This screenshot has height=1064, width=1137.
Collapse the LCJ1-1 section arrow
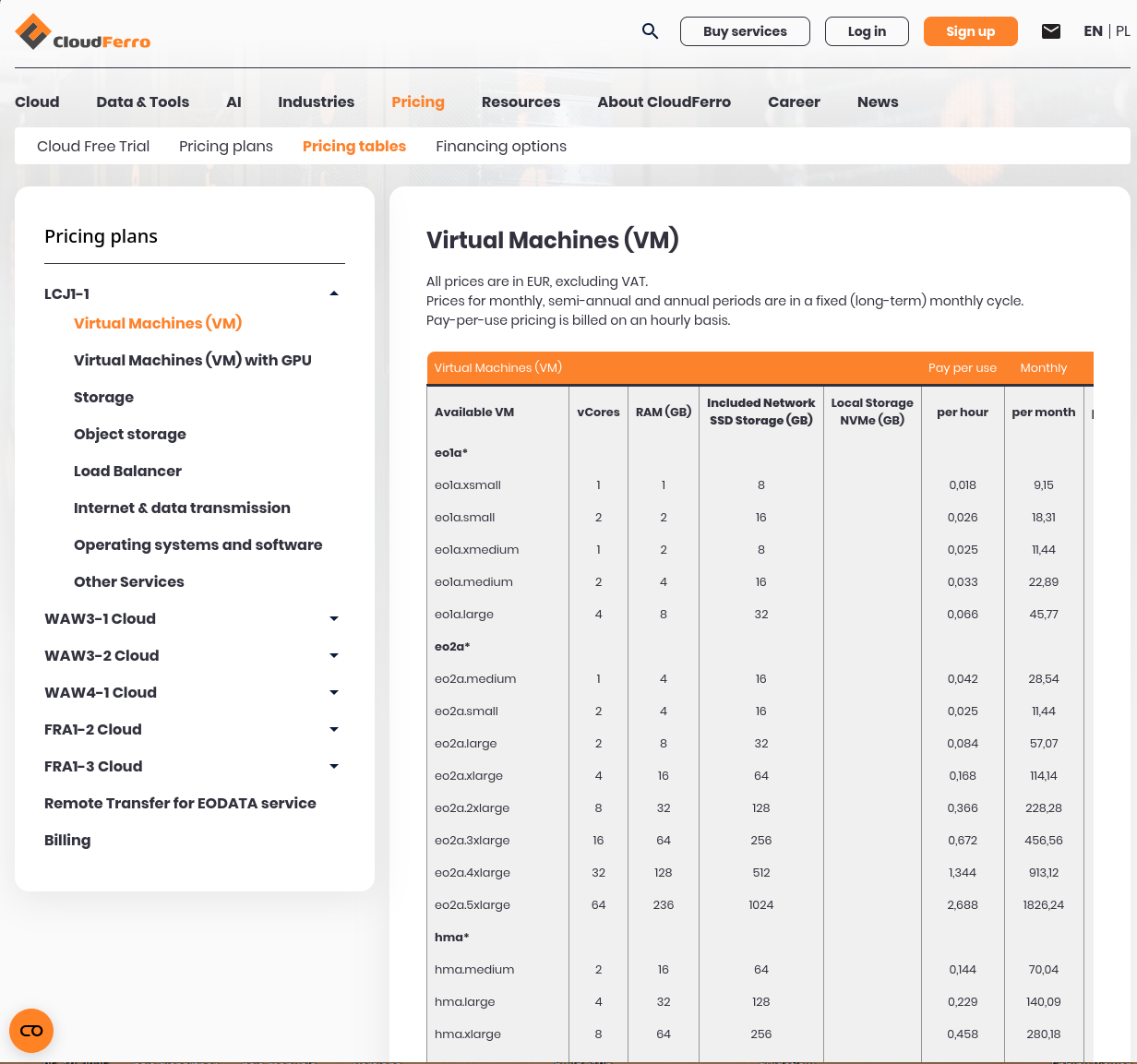point(334,293)
